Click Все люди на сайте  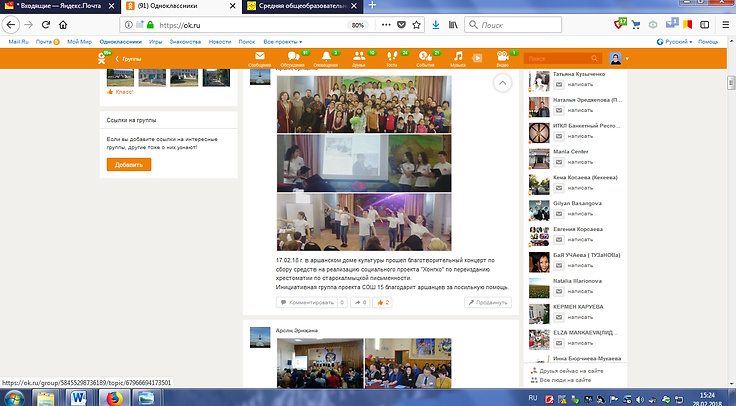561,380
